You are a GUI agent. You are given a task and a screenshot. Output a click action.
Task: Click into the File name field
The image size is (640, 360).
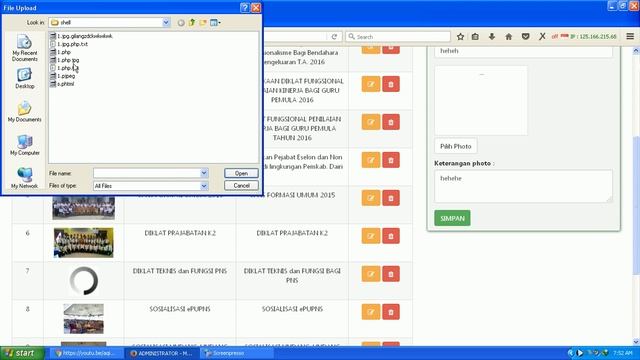pos(147,173)
